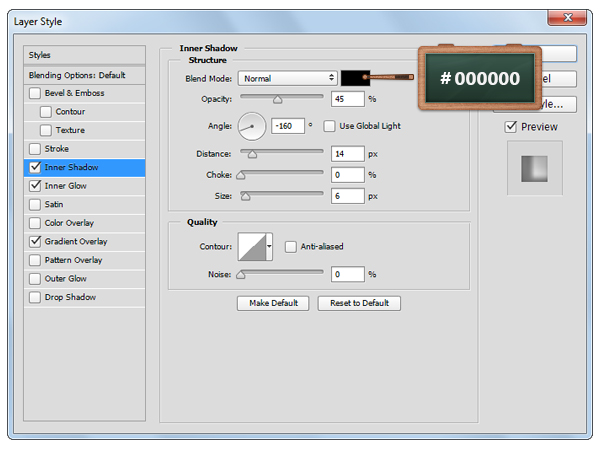Enable the Anti-aliased checkbox
This screenshot has width=600, height=449.
tap(291, 246)
